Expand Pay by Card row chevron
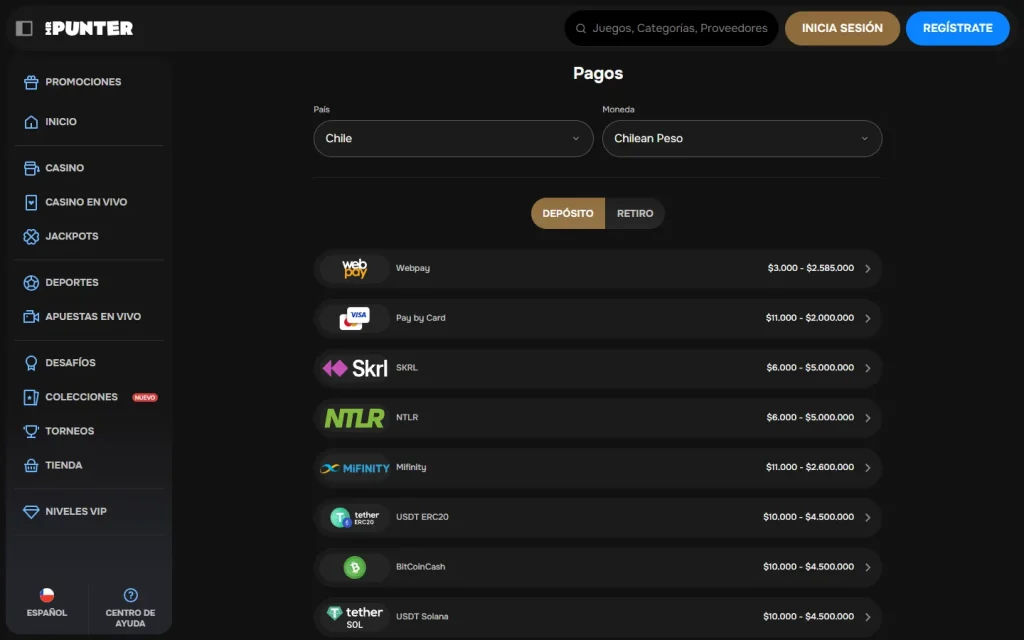This screenshot has height=640, width=1024. (x=868, y=318)
